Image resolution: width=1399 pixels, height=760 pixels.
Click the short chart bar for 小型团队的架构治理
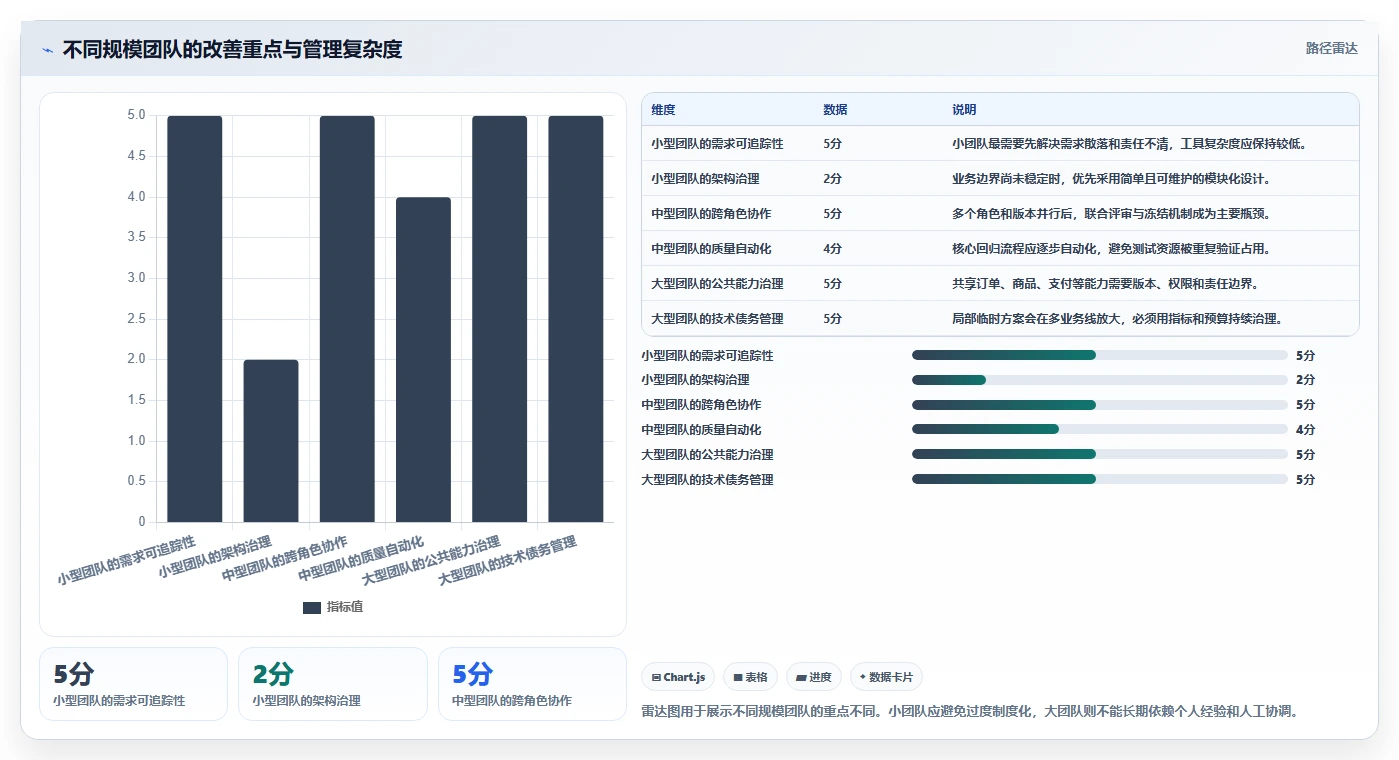coord(271,441)
